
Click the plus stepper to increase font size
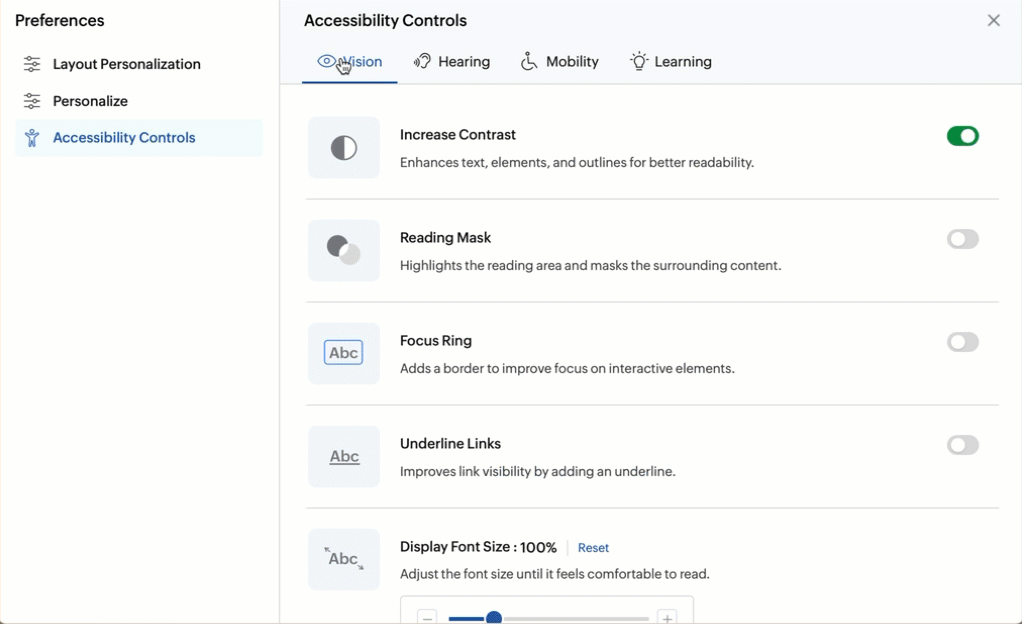tap(667, 618)
